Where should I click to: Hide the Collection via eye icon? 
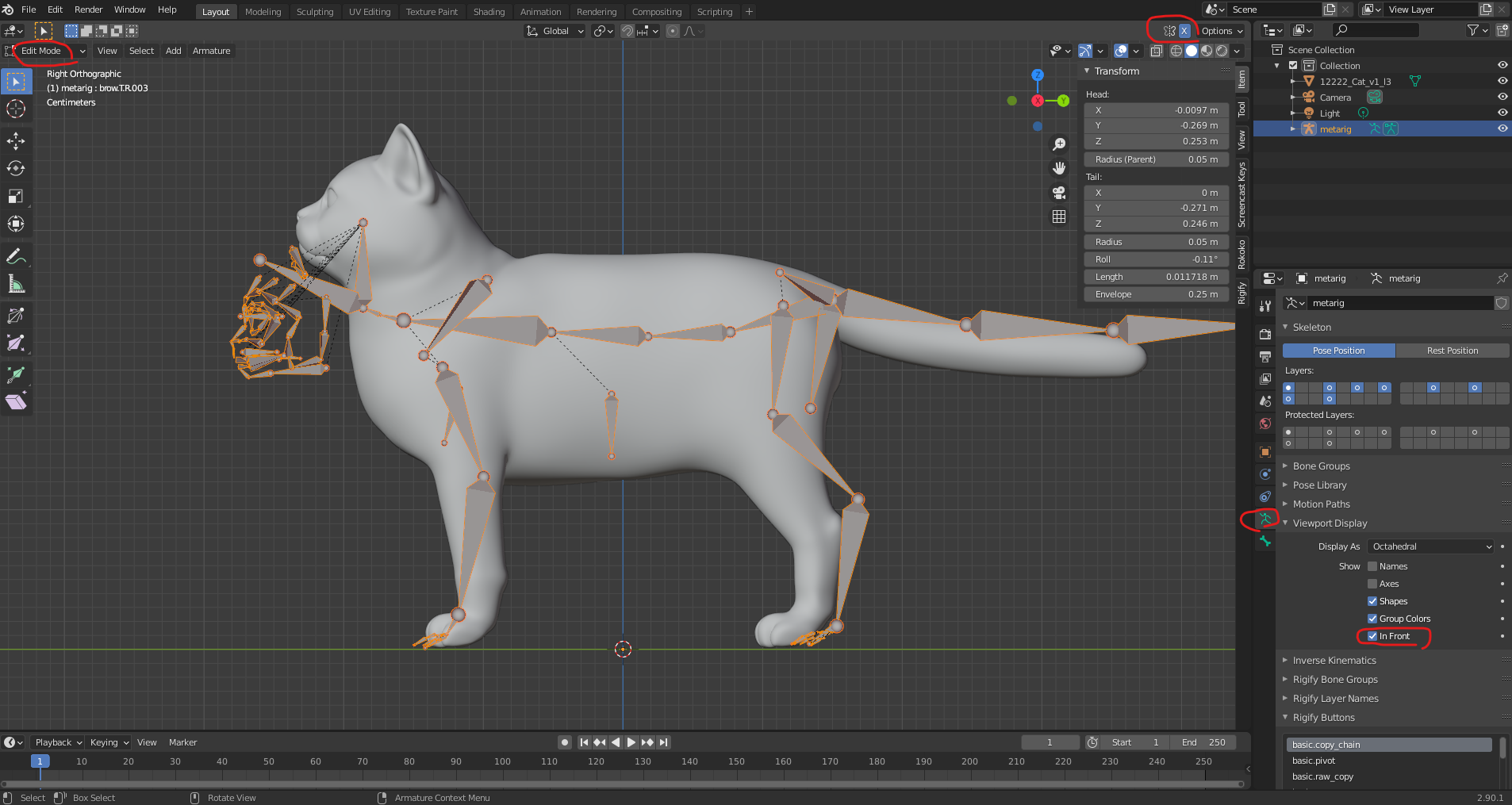click(x=1502, y=66)
